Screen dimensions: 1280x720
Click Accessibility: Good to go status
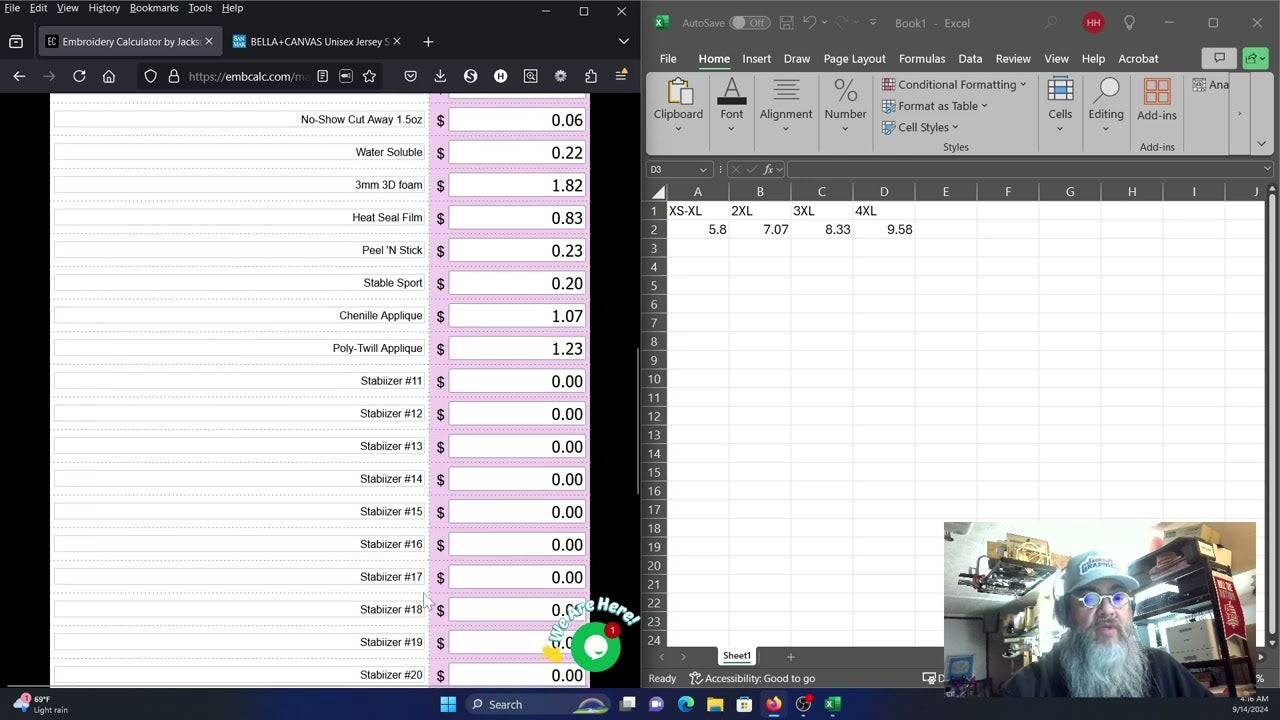pyautogui.click(x=752, y=678)
